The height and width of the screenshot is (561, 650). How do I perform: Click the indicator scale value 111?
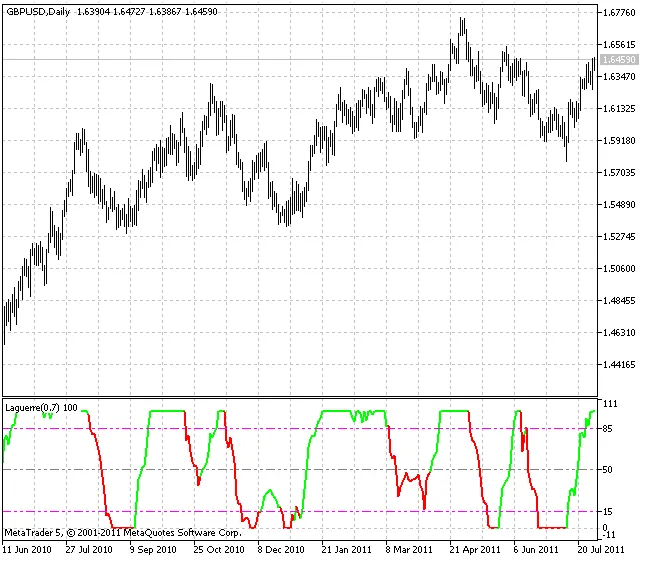tap(610, 403)
